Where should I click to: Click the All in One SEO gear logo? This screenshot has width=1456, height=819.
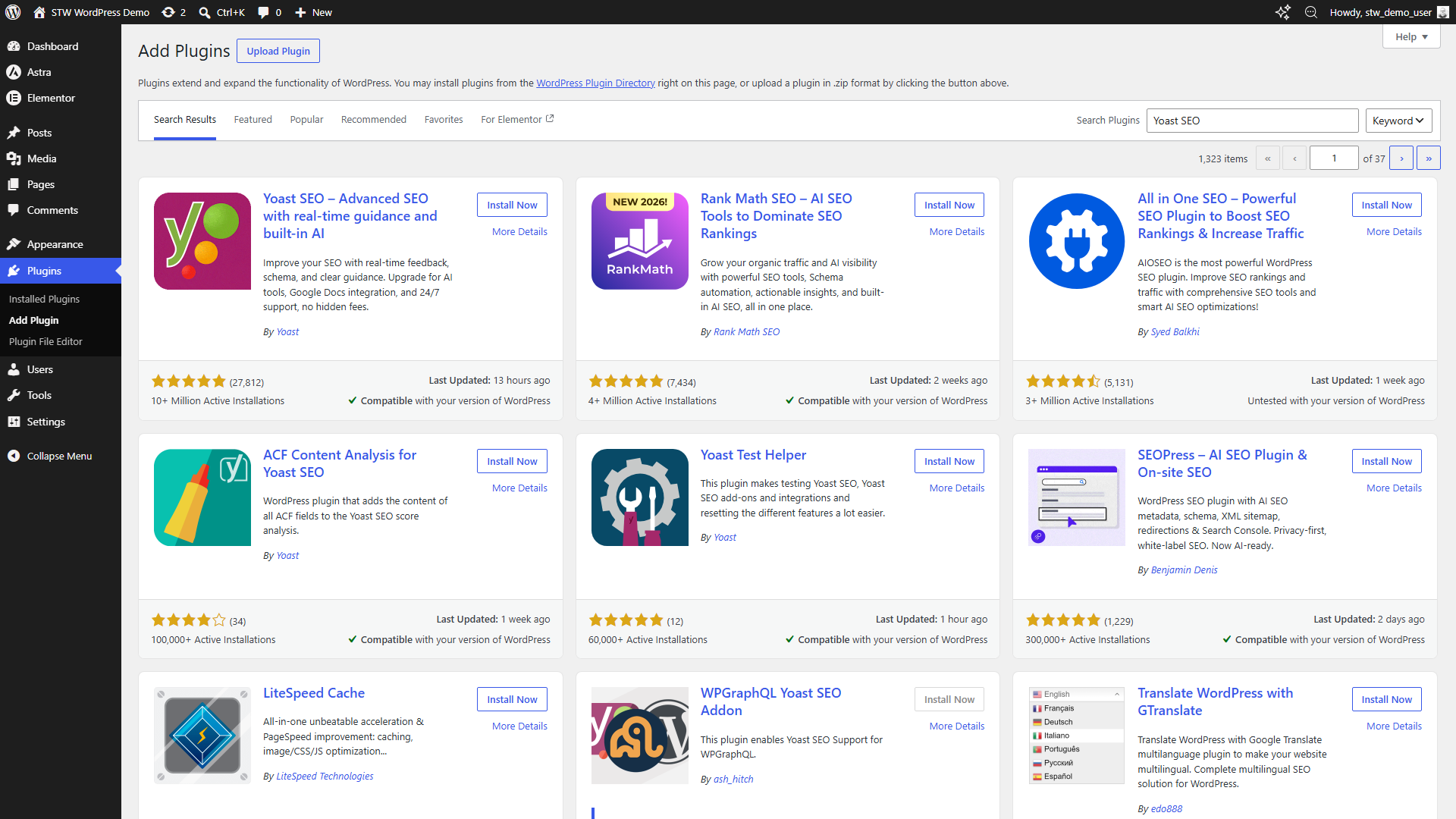point(1077,241)
